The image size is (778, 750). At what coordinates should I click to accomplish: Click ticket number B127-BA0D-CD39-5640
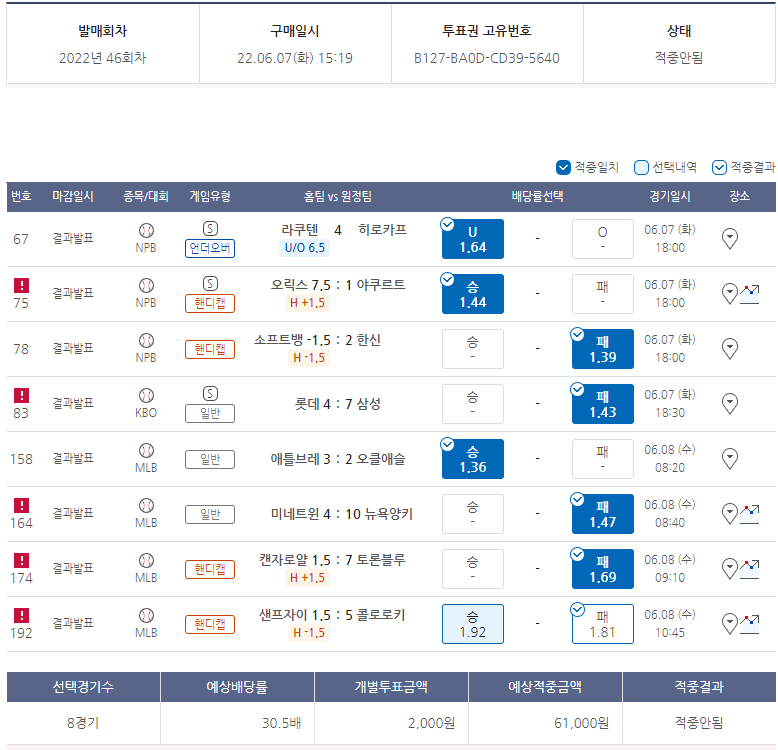click(x=487, y=59)
